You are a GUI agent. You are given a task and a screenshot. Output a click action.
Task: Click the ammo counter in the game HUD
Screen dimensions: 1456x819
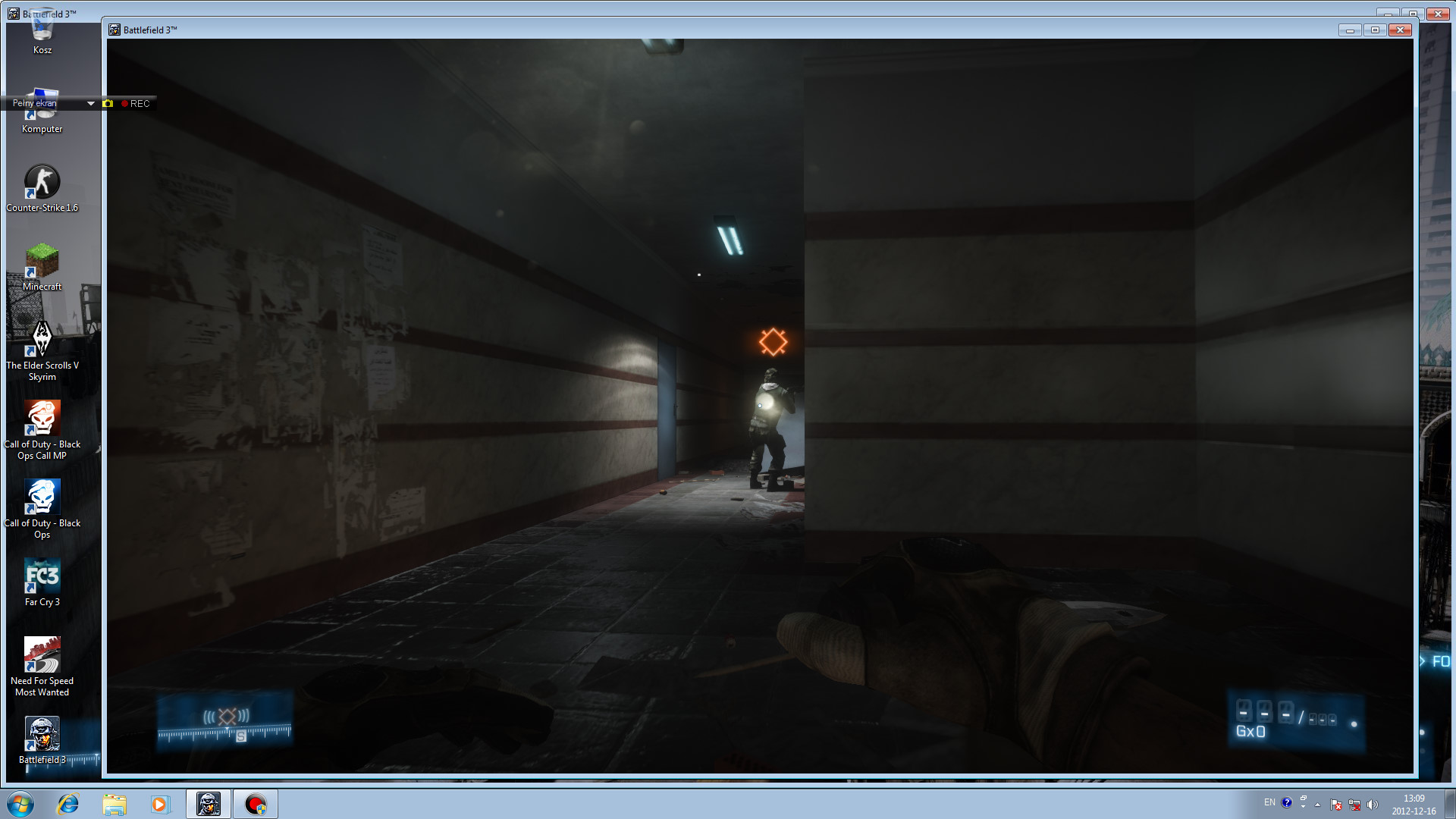pos(1296,720)
